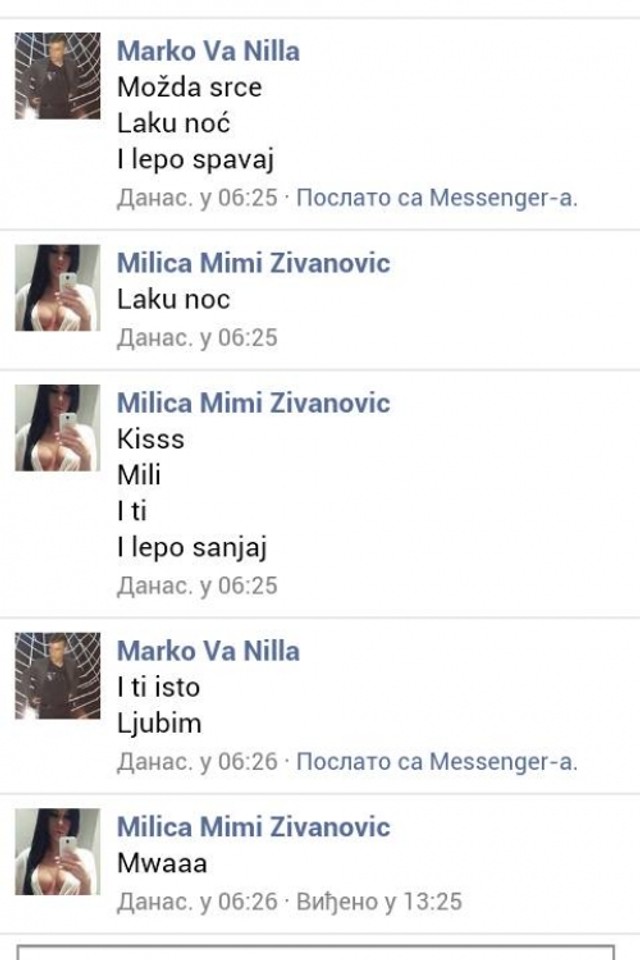Tap the "Ljubim" message line
The height and width of the screenshot is (960, 640).
160,723
